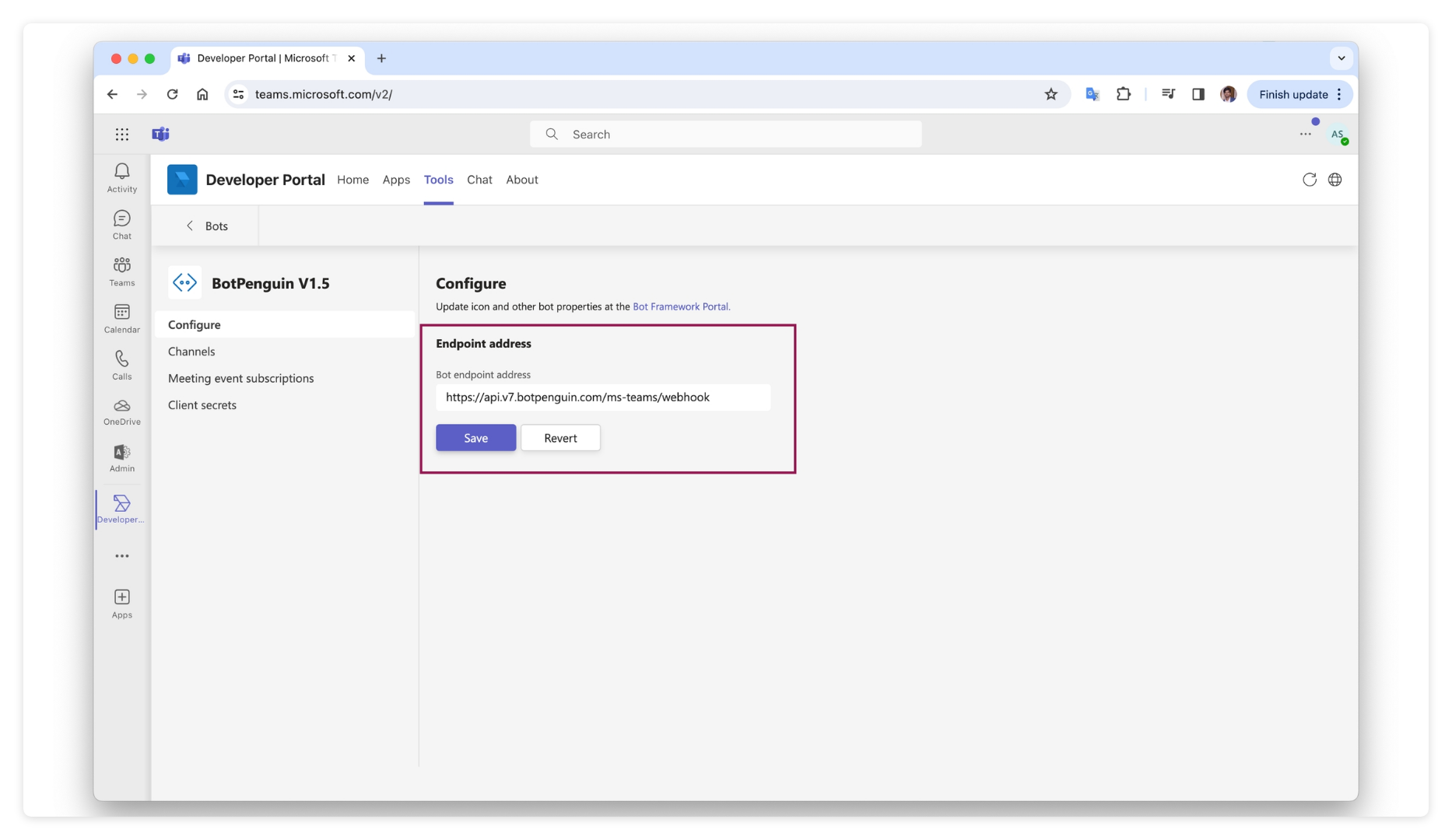Image resolution: width=1452 pixels, height=840 pixels.
Task: Open the Admin app in the sidebar
Action: click(121, 457)
